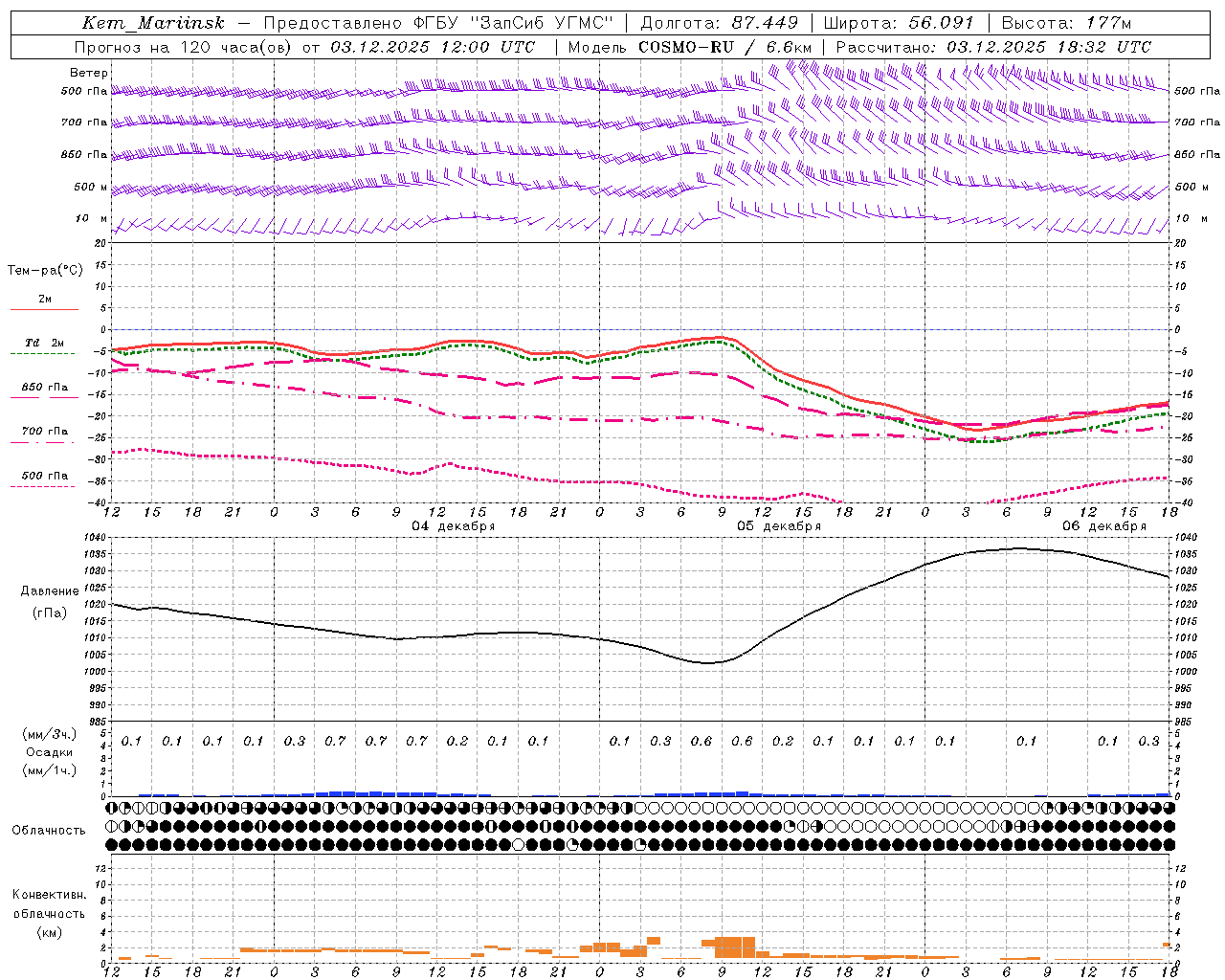
Task: Select the "(мм/3ч.)" unit label
Action: [50, 733]
